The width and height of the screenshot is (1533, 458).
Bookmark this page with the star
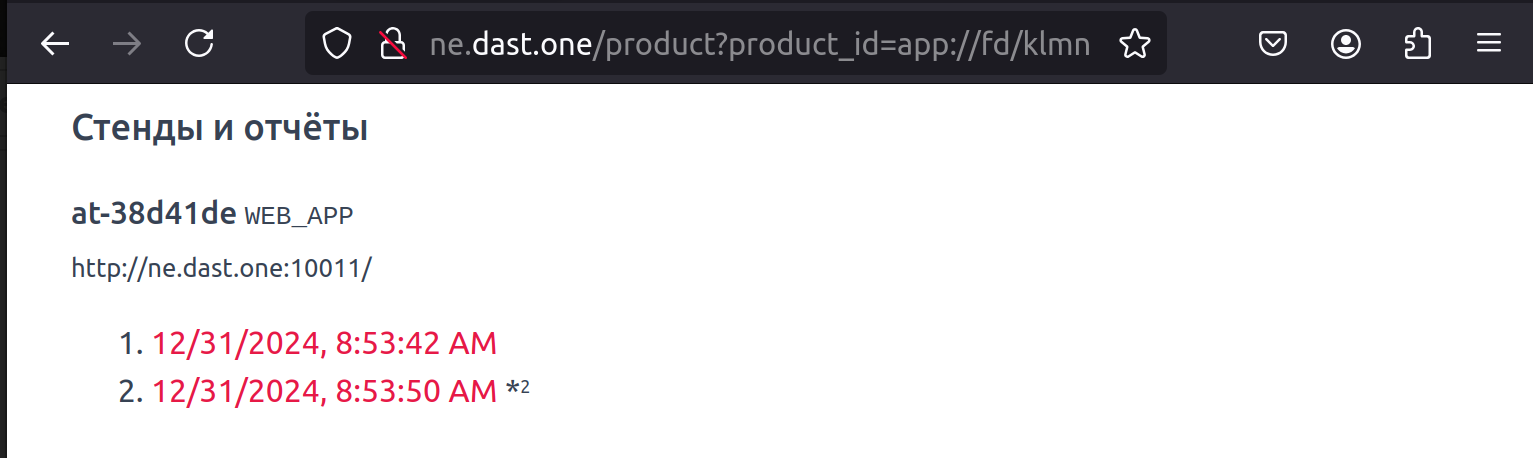coord(1134,43)
